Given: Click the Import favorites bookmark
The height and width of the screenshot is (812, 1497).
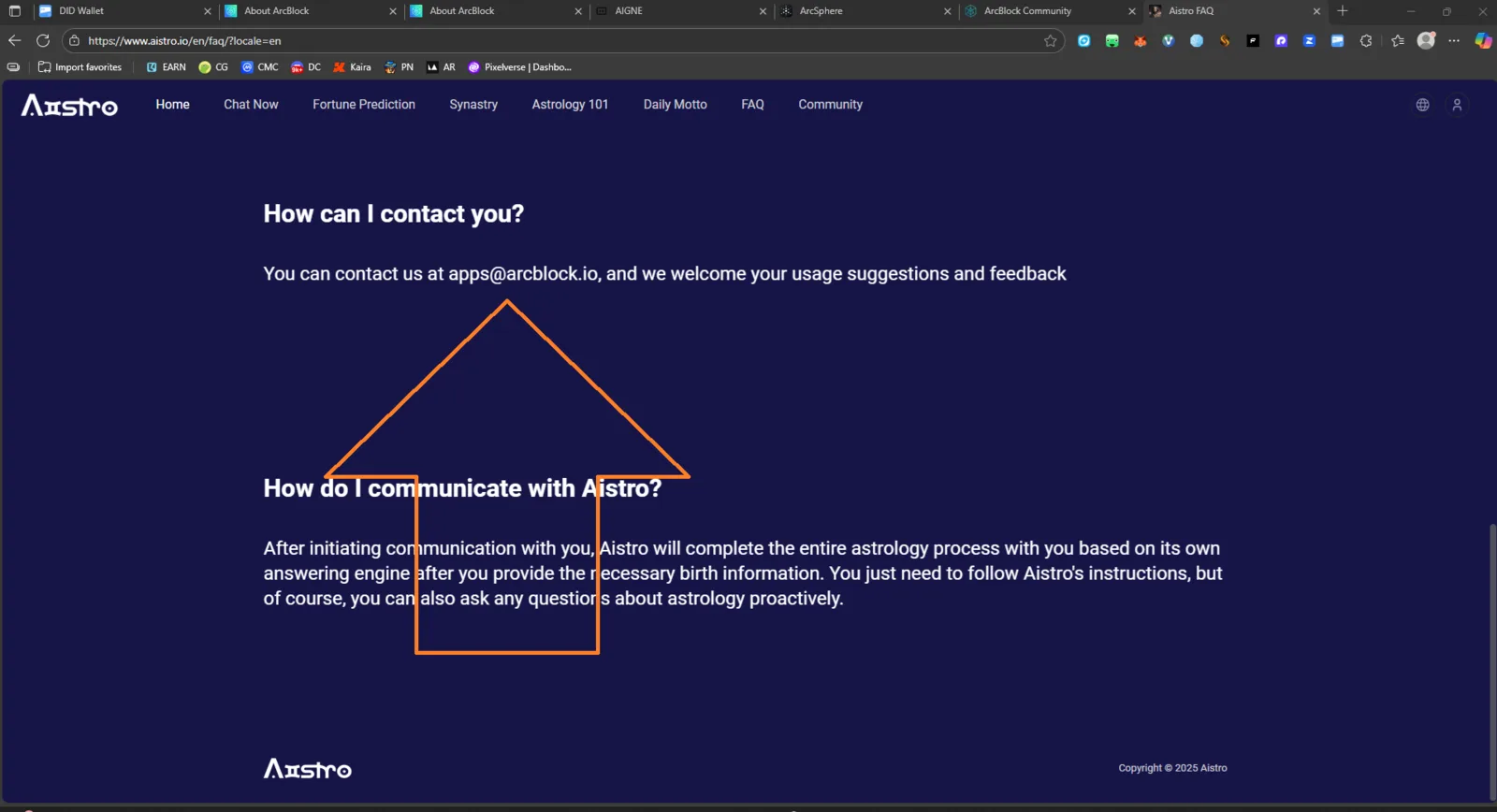Looking at the screenshot, I should [80, 67].
